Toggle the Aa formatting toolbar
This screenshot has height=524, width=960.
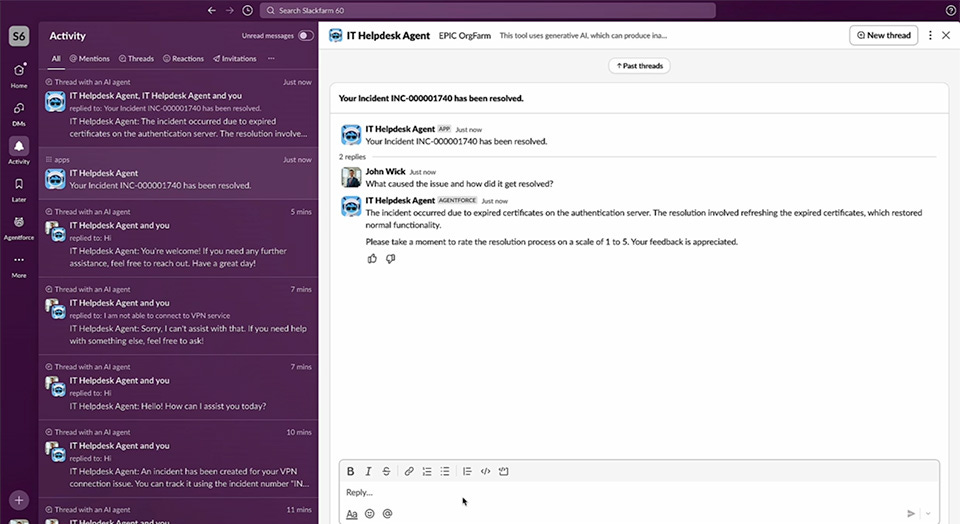tap(351, 514)
